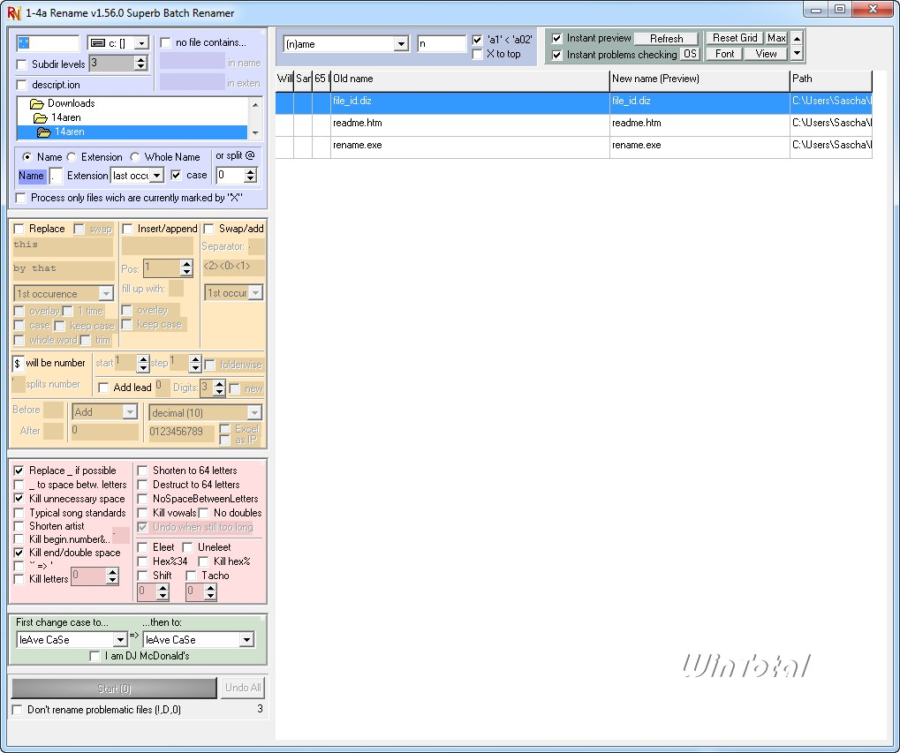Enable Kill letters checkbox

[x=19, y=579]
